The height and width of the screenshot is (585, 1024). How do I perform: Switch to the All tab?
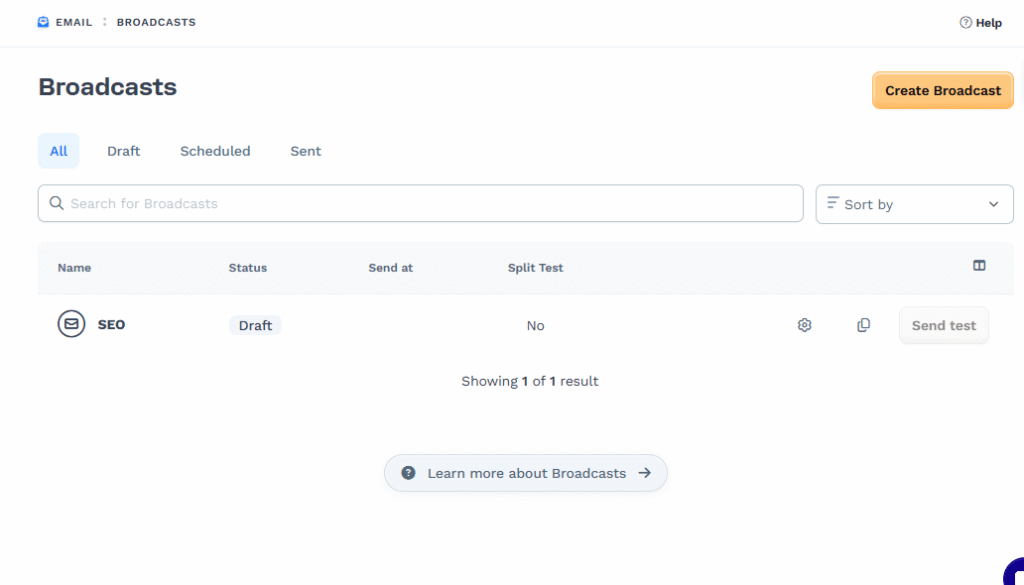(59, 151)
